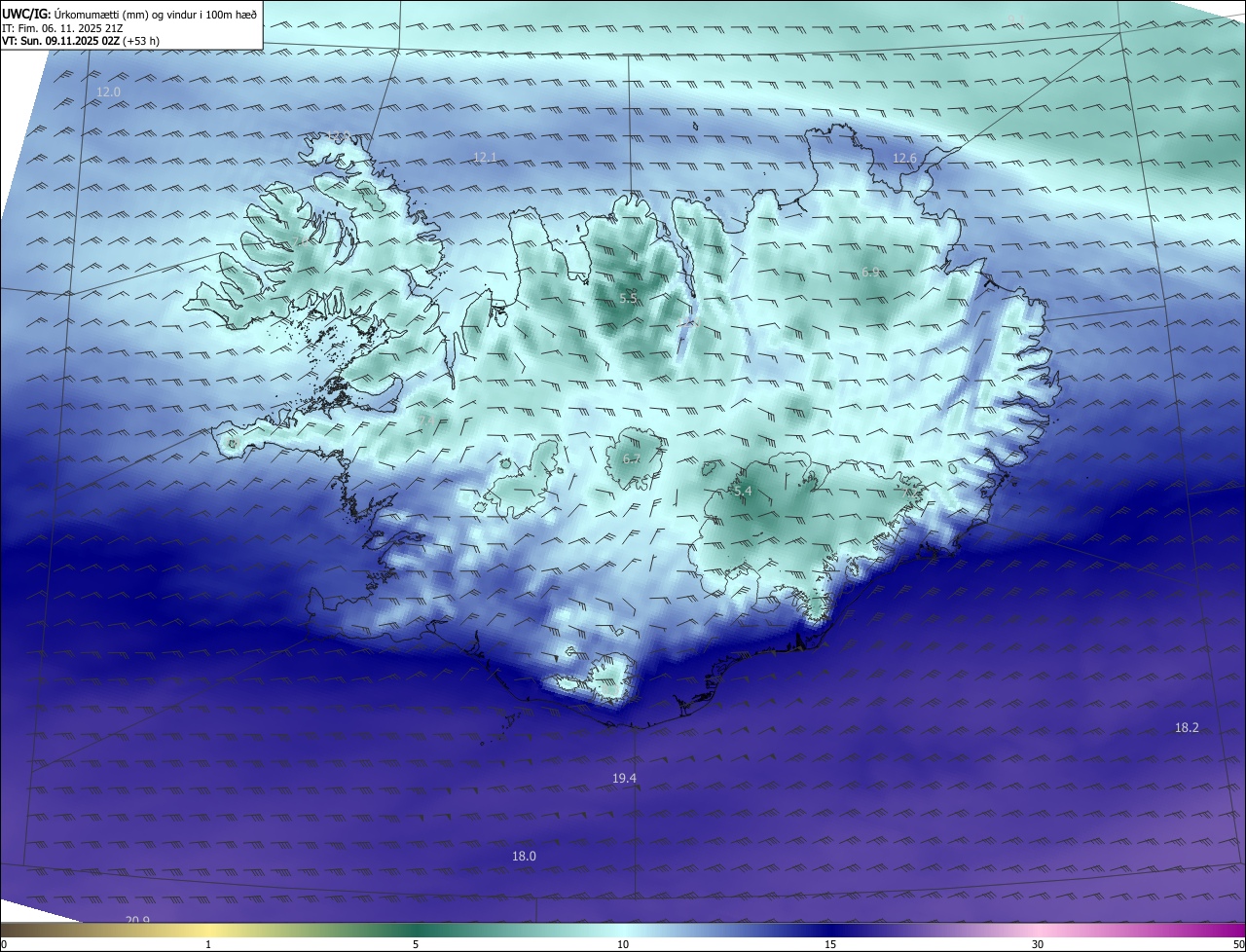The height and width of the screenshot is (952, 1246).
Task: Click the 12.6 value near the northeast coast
Action: [x=905, y=158]
